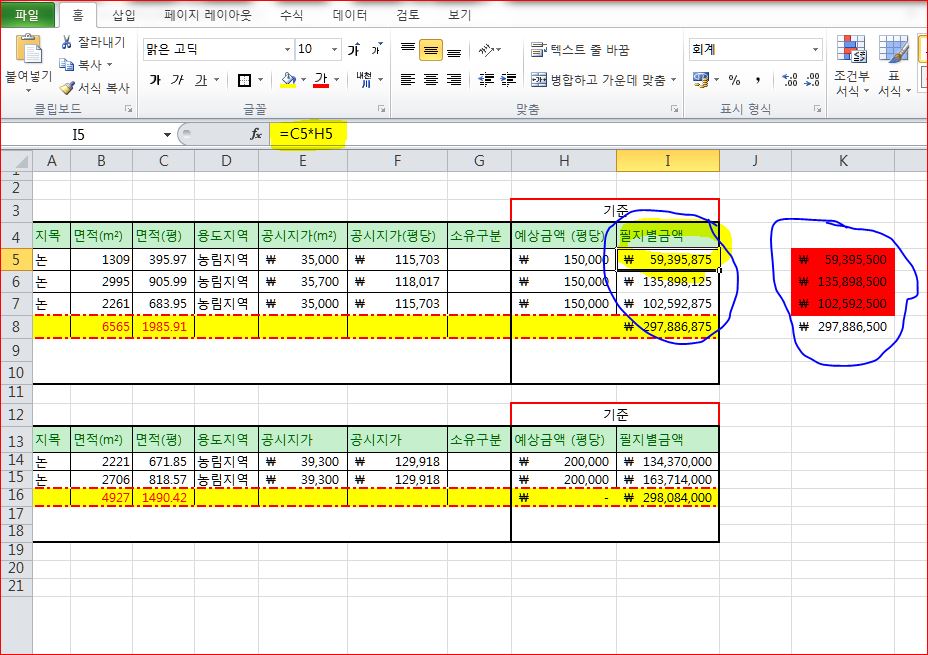928x655 pixels.
Task: Open the 수식 ribbon tab
Action: [x=291, y=15]
